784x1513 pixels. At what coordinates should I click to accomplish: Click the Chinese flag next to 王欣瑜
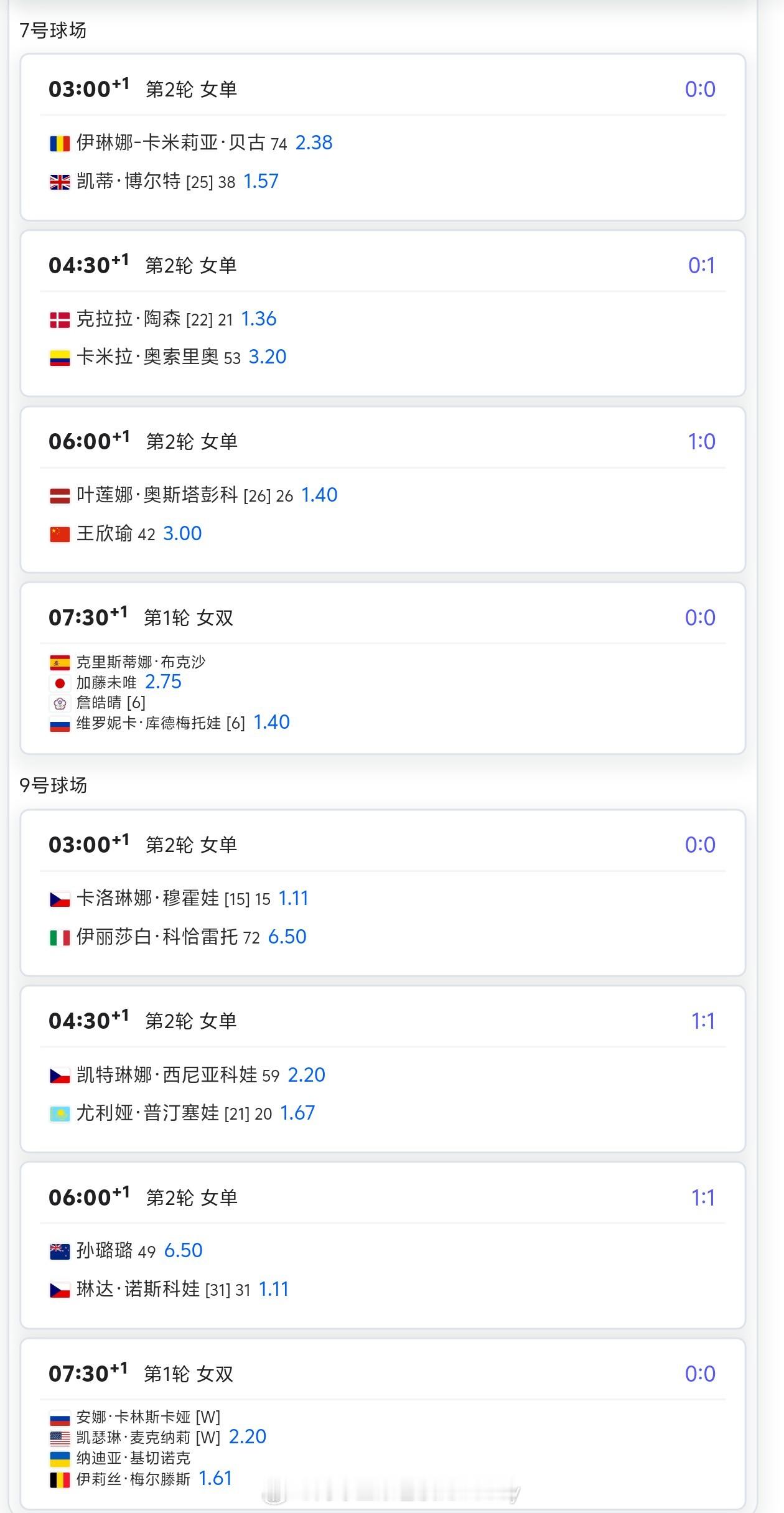click(60, 535)
